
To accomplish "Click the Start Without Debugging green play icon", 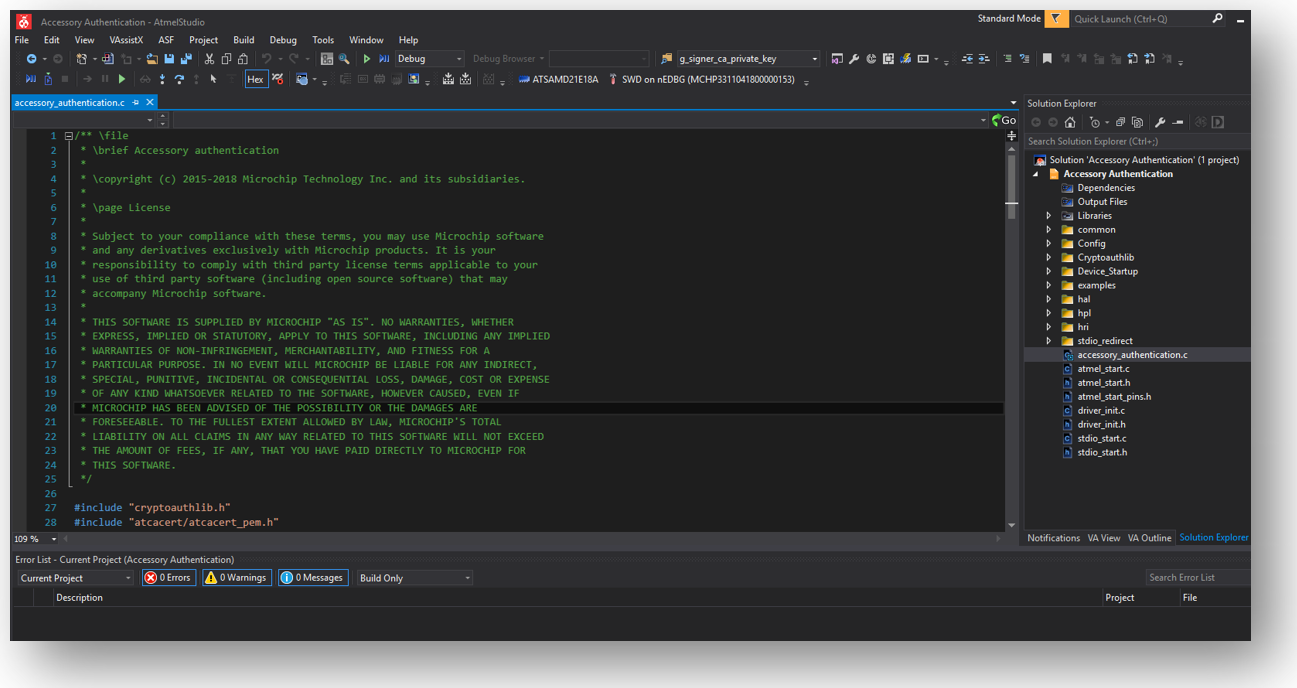I will (x=367, y=59).
